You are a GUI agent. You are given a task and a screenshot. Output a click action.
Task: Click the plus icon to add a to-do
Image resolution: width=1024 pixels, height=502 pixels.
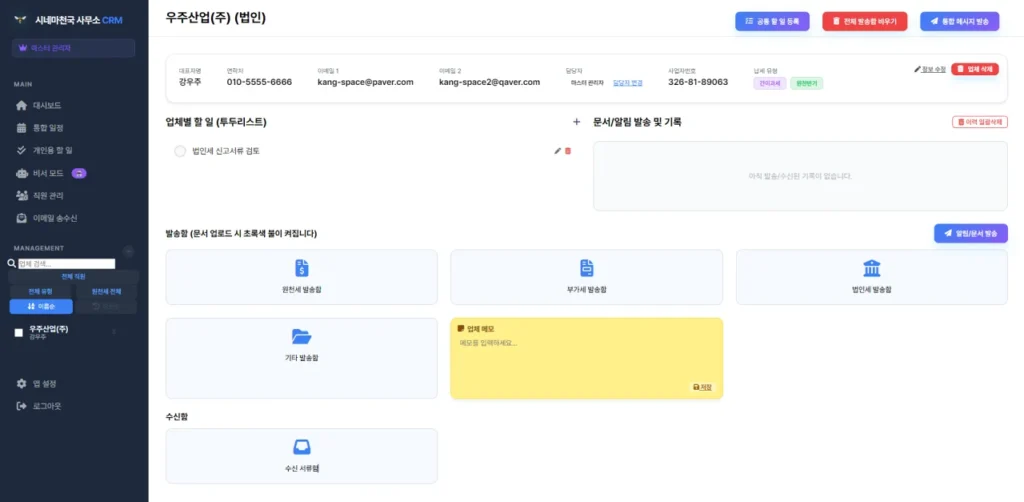point(576,122)
